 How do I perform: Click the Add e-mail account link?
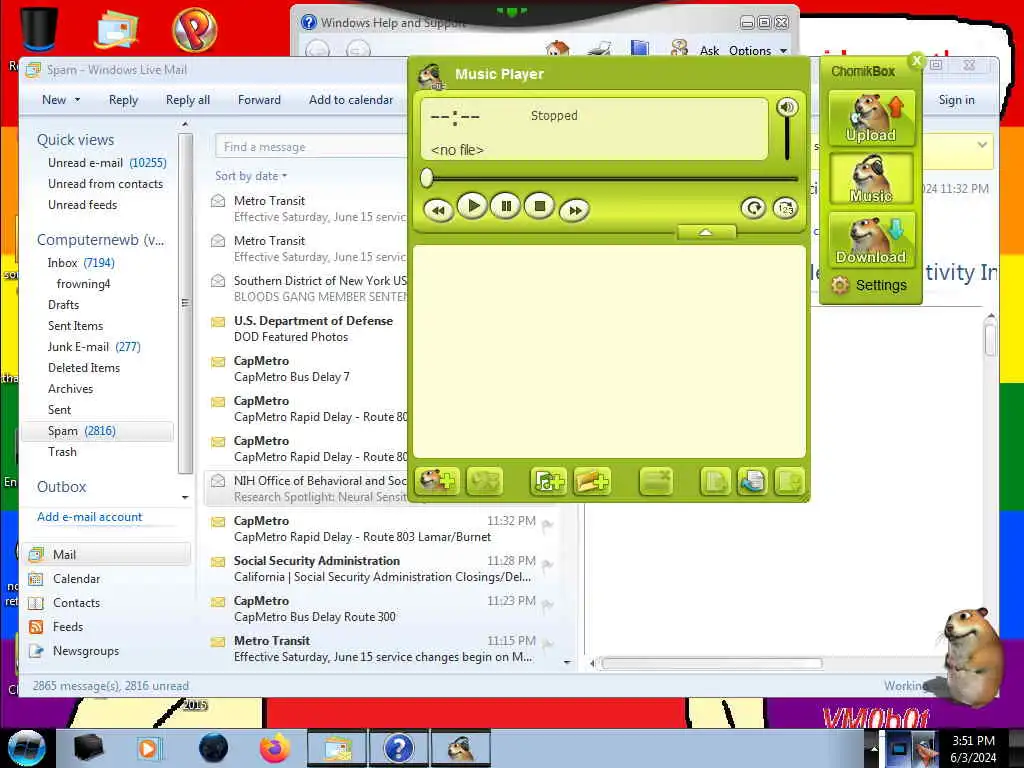pos(89,517)
